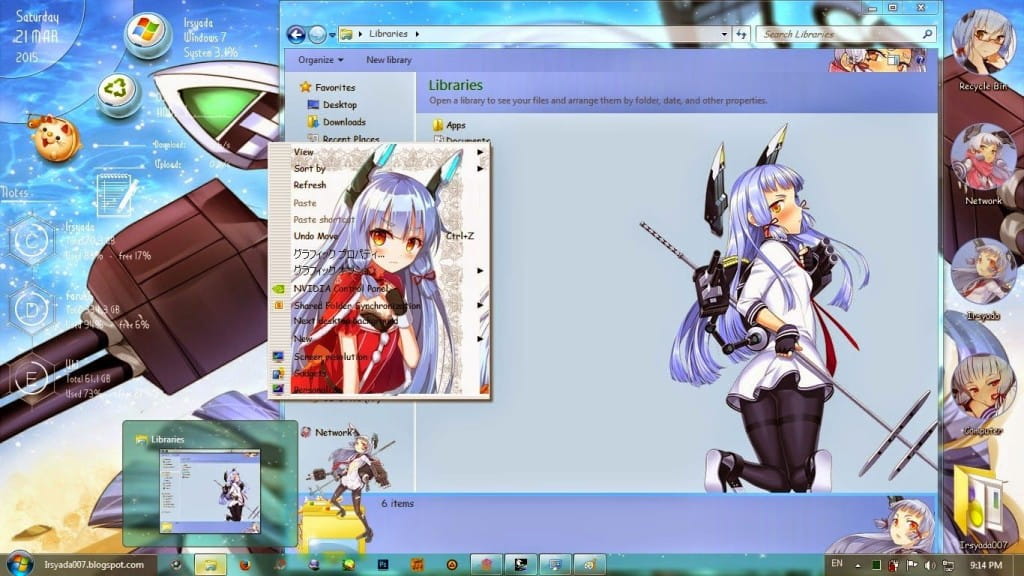Open the Apps library folder

(x=455, y=125)
